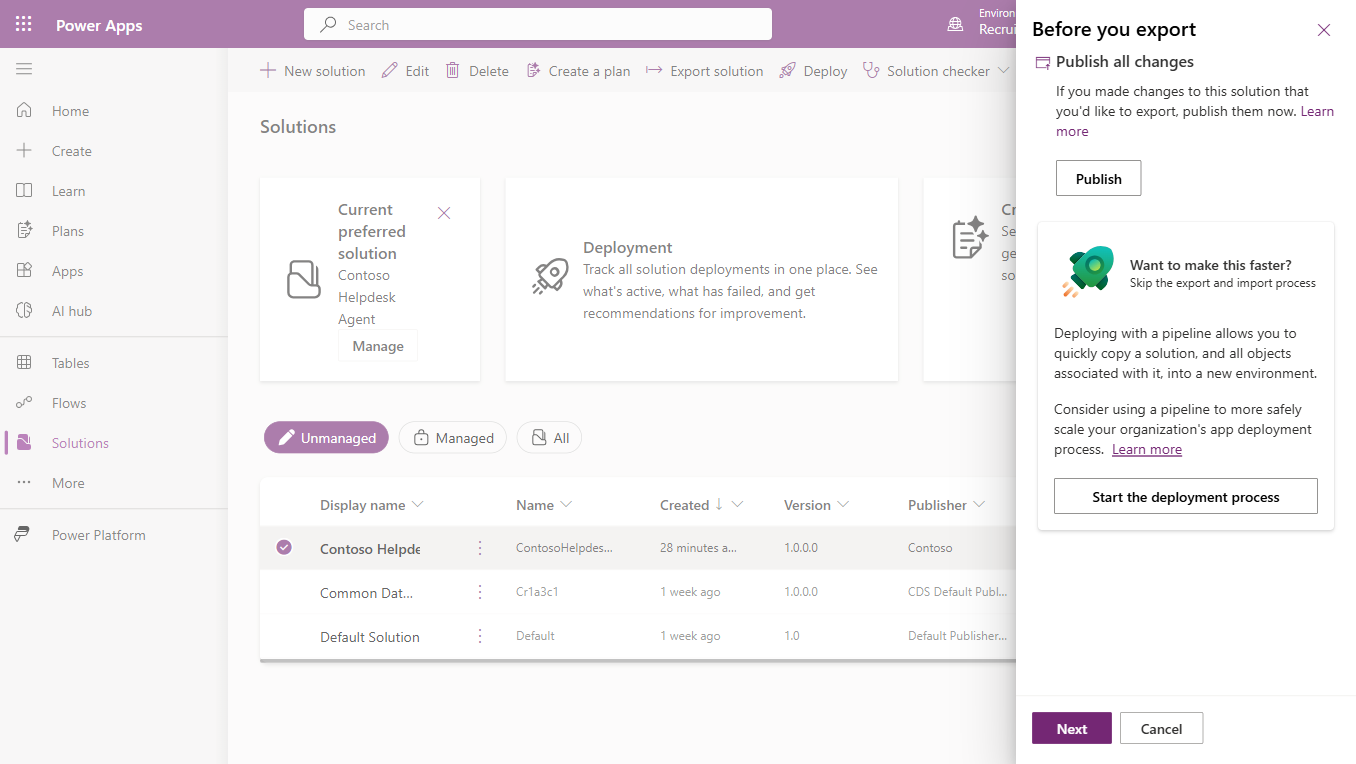Uncheck the Contoso Helpdesk row checkmark
The width and height of the screenshot is (1356, 764).
tap(284, 547)
